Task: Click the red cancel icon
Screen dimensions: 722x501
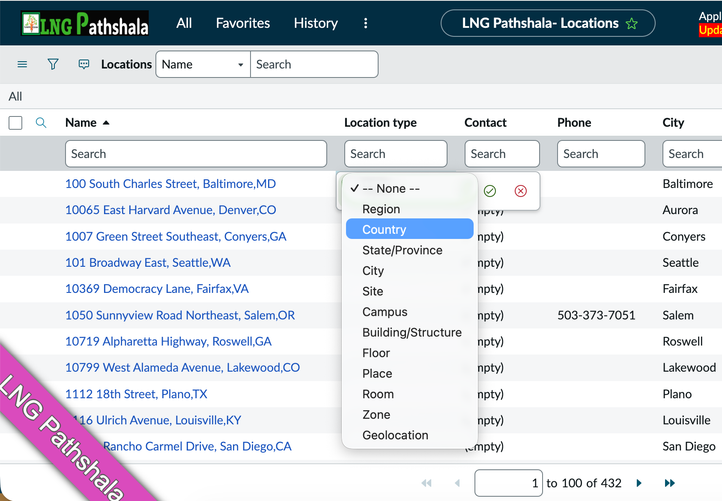Action: click(x=520, y=191)
